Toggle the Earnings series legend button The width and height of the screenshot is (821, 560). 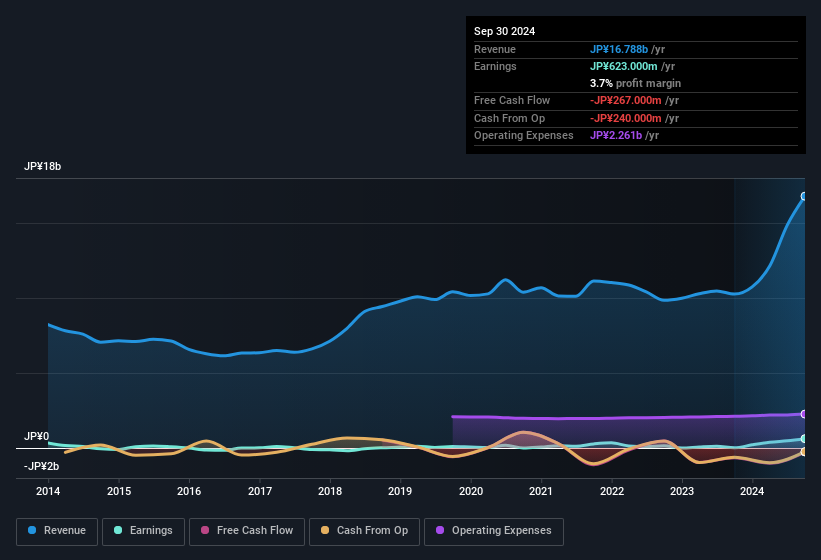[x=143, y=531]
